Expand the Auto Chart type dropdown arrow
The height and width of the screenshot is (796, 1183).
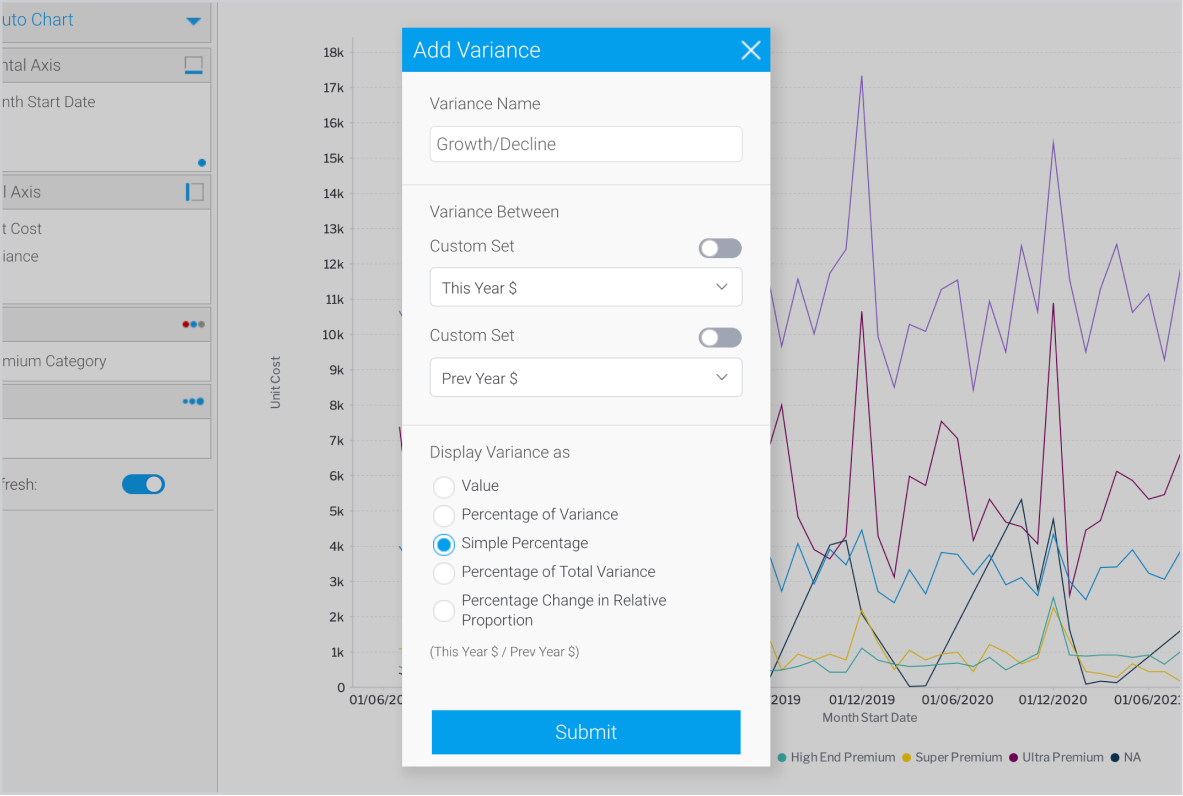tap(194, 21)
